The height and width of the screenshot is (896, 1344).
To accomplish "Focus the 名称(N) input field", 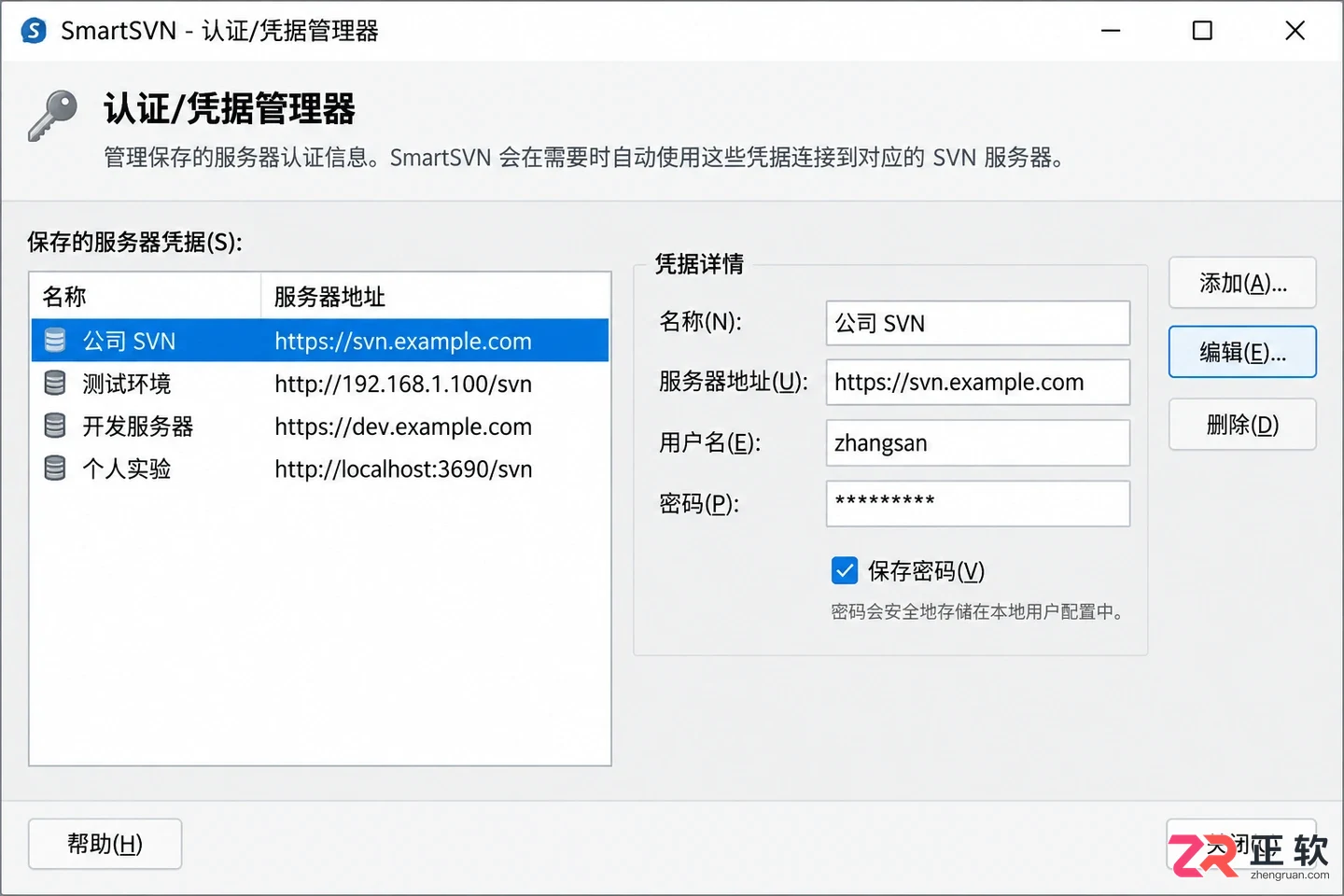I will click(x=978, y=323).
